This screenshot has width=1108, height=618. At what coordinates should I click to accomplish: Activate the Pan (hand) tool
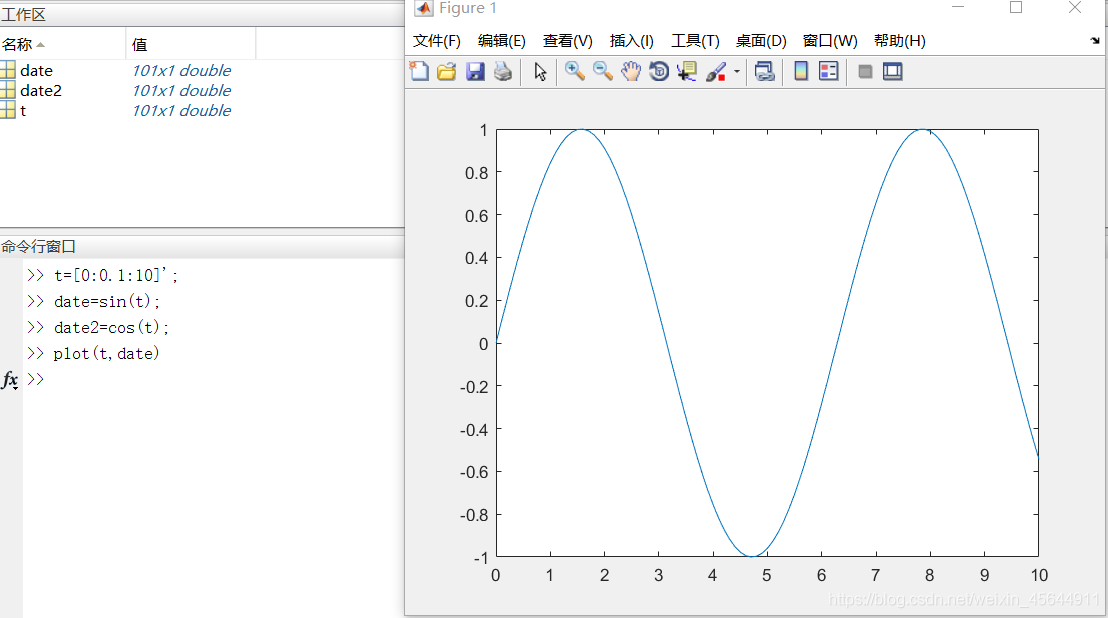(629, 71)
